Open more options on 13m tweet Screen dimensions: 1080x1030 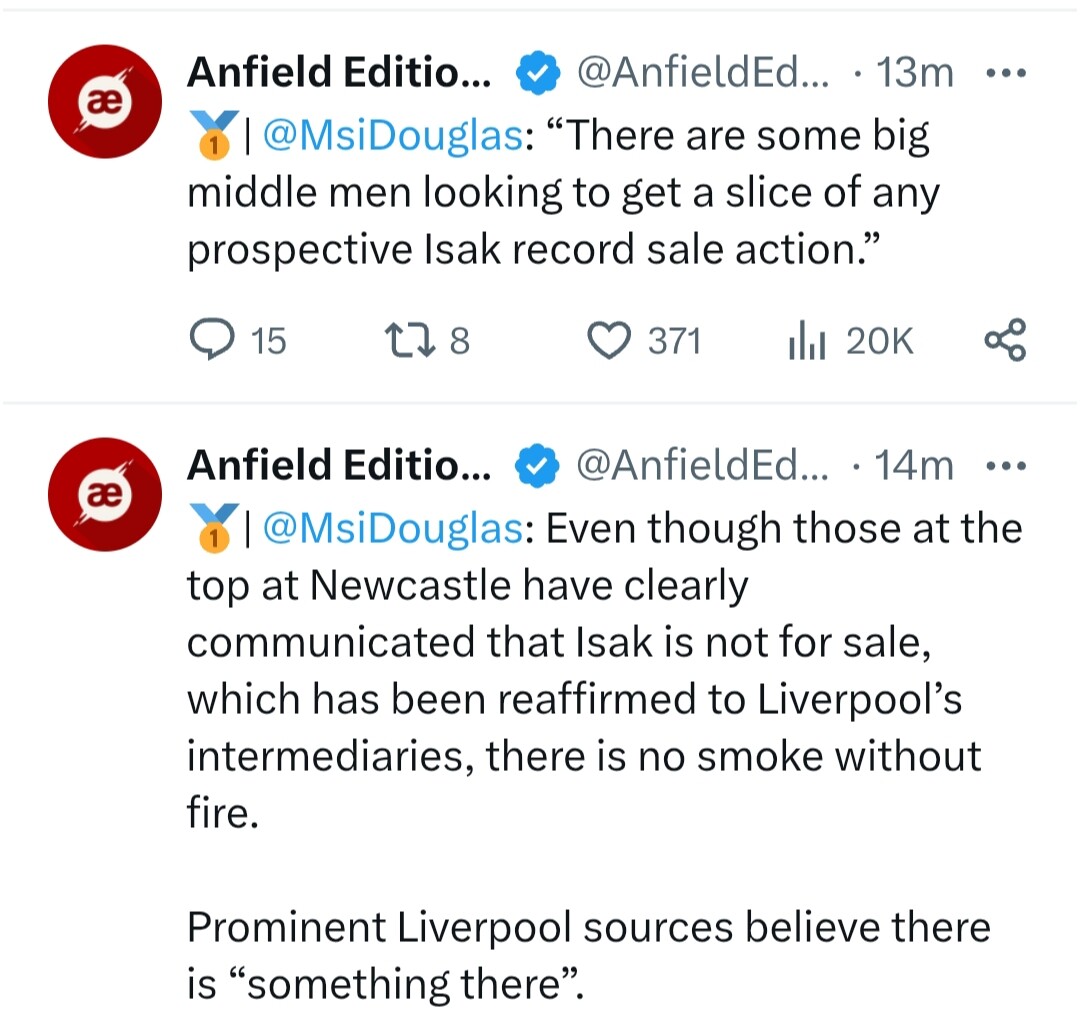click(1004, 73)
